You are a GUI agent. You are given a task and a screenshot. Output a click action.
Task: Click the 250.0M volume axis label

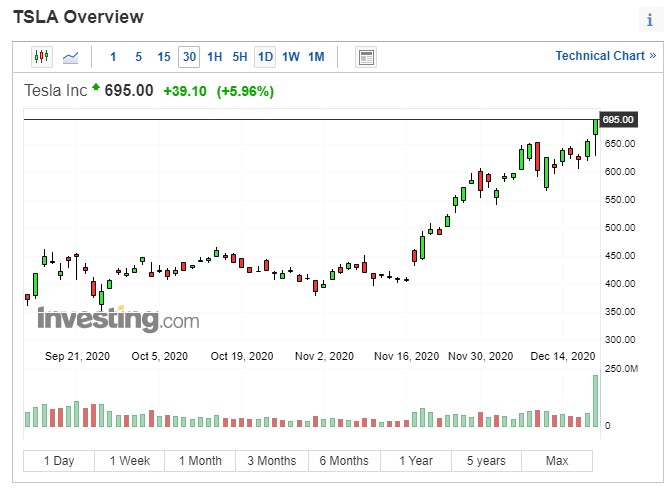pyautogui.click(x=621, y=368)
